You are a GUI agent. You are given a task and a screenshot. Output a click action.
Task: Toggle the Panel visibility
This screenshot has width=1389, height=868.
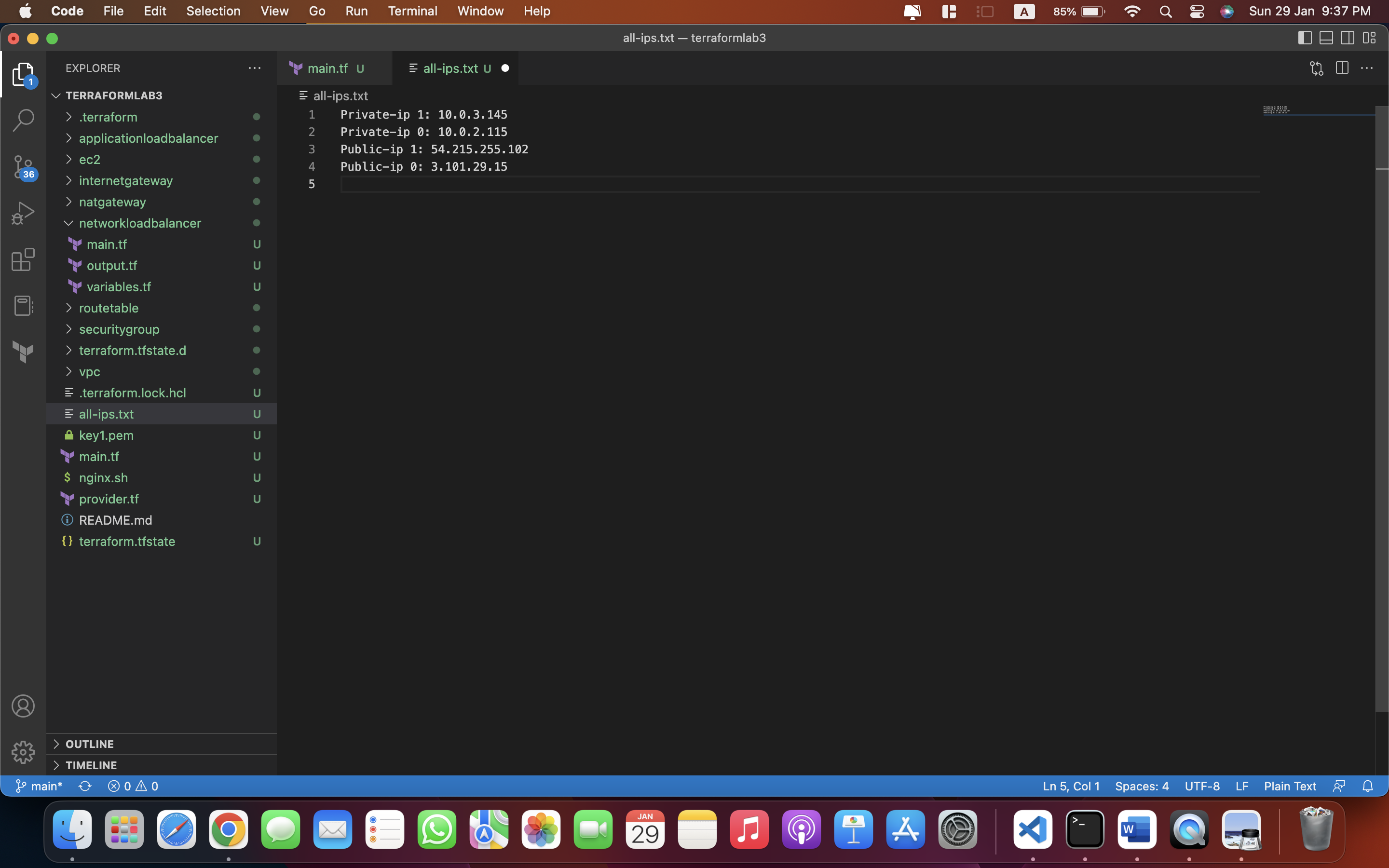point(1326,38)
